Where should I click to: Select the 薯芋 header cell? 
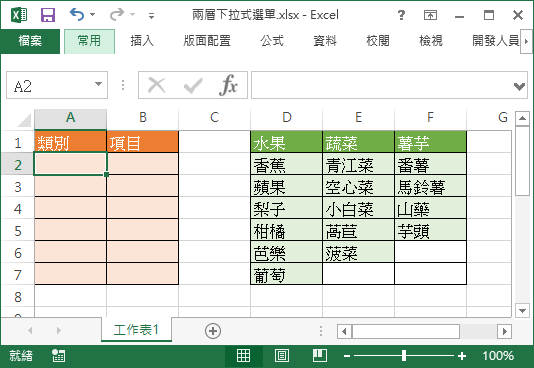[430, 142]
